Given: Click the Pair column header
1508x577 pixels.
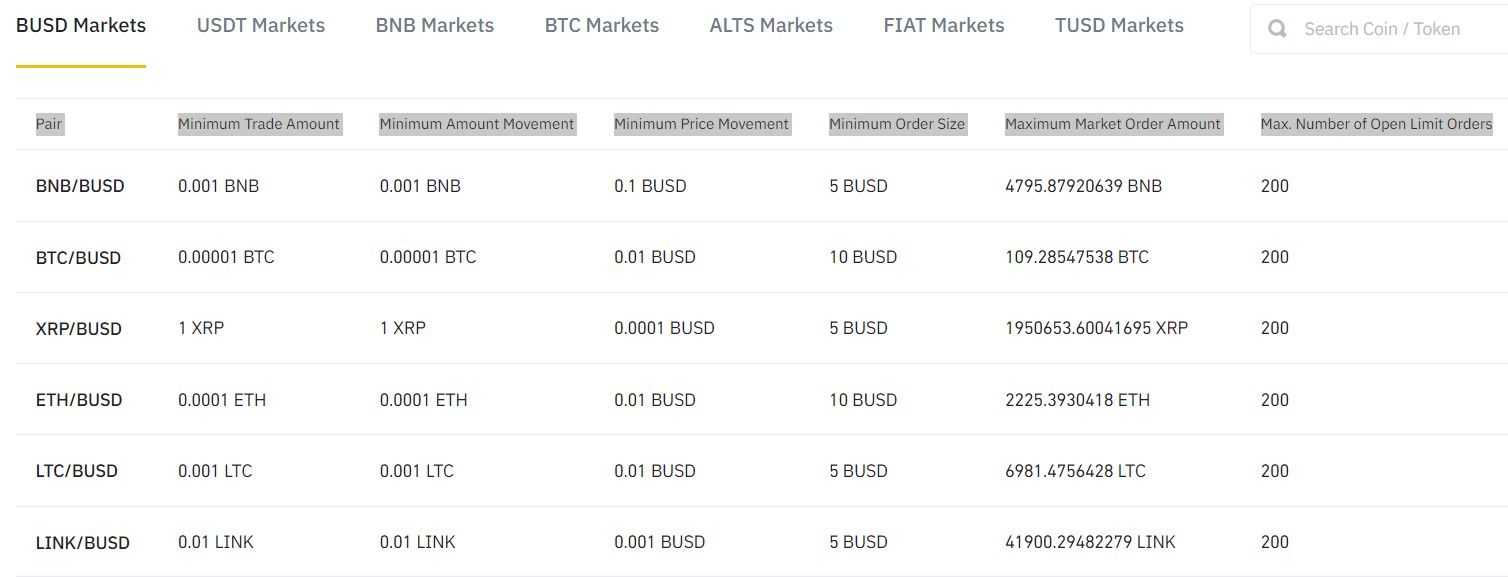Looking at the screenshot, I should [49, 124].
